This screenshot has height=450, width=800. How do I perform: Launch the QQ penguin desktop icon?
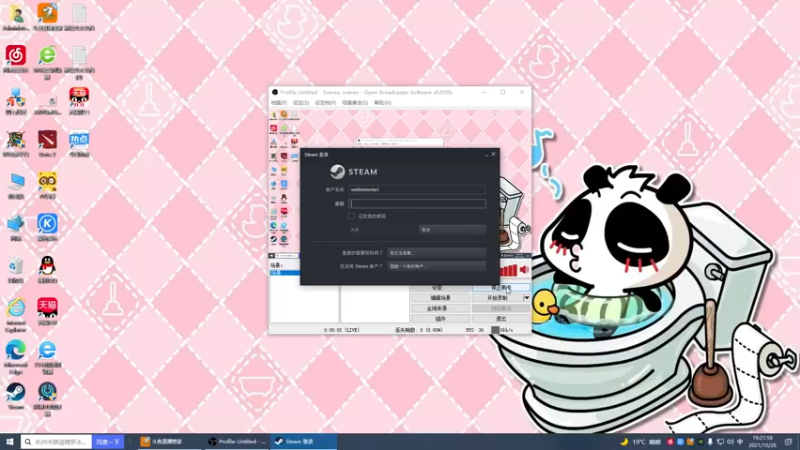pos(47,266)
